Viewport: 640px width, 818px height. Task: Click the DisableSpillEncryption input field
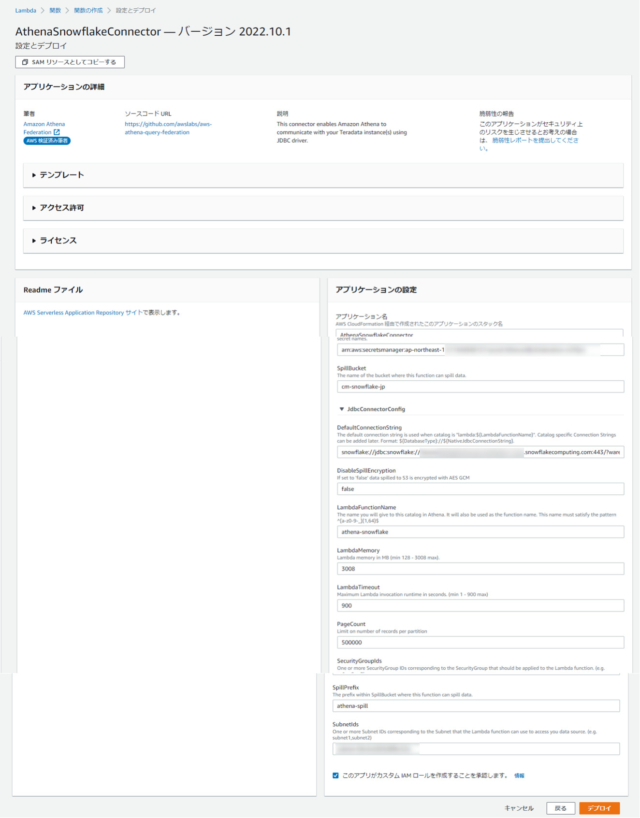(x=480, y=489)
